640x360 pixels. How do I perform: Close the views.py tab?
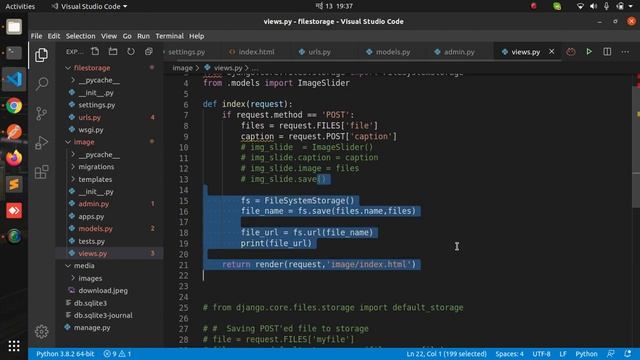click(x=551, y=51)
